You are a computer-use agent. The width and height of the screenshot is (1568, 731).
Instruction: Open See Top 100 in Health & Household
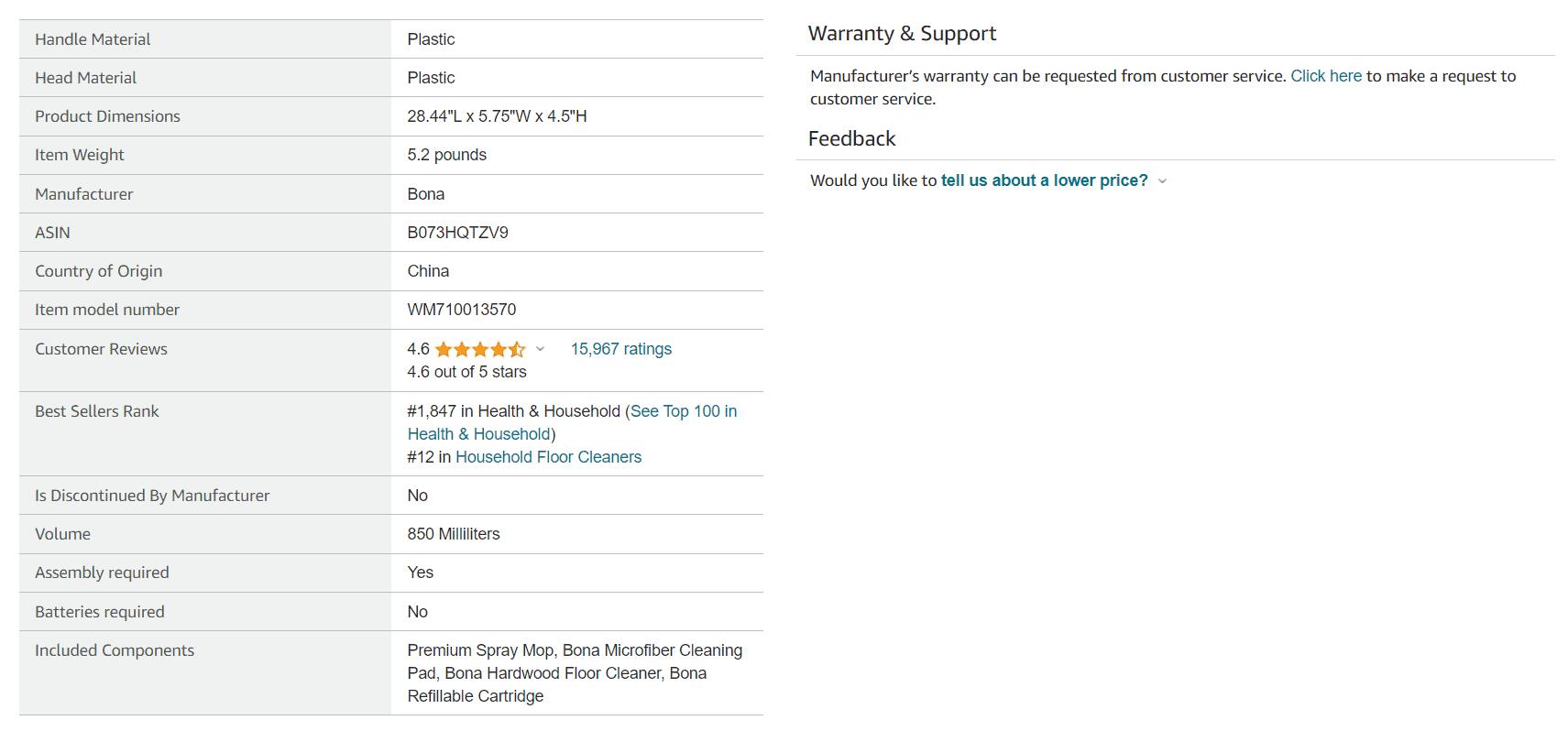click(x=683, y=411)
